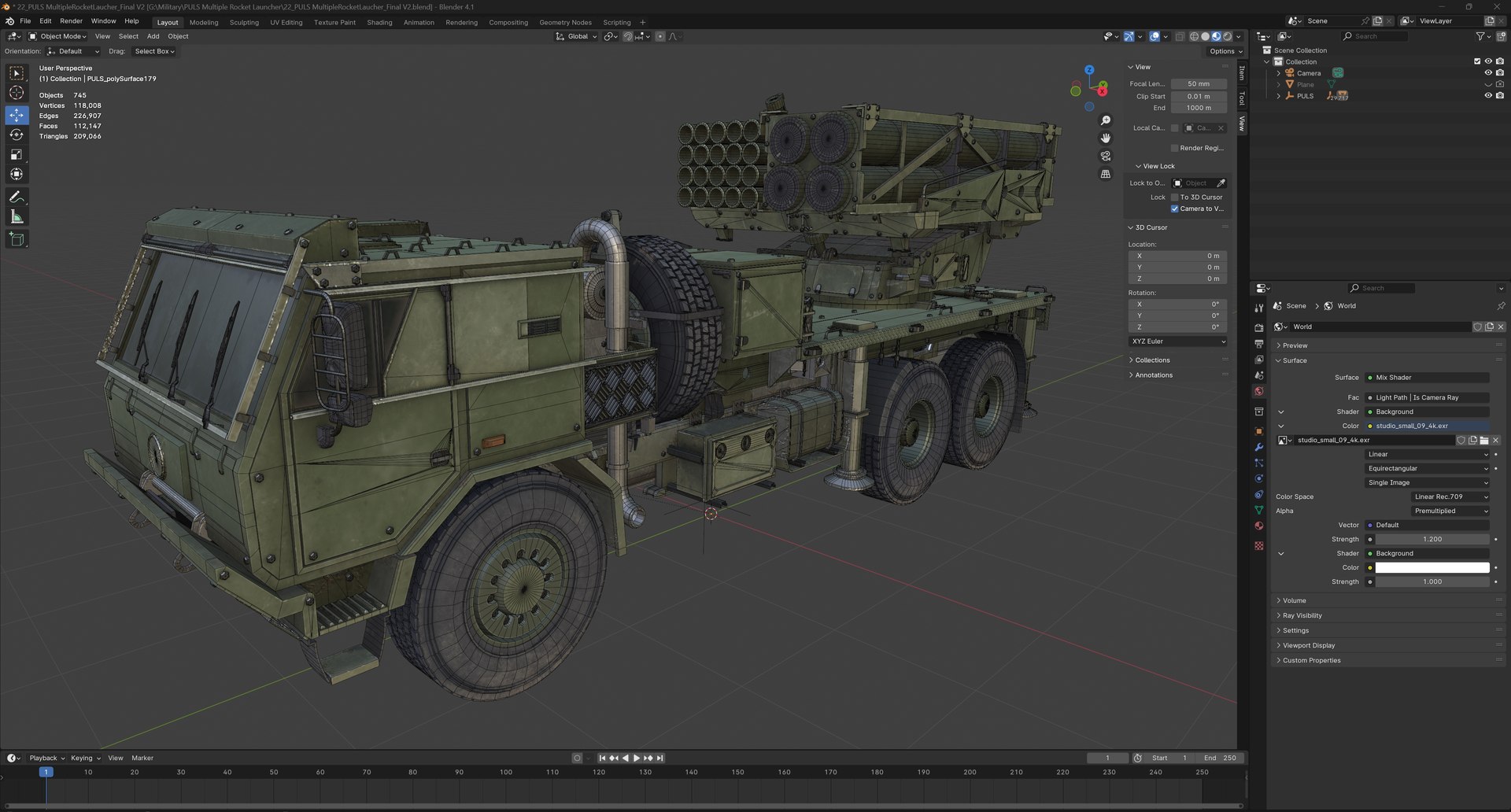Activate the Move tool
Screen dimensions: 1511x812
tap(17, 115)
